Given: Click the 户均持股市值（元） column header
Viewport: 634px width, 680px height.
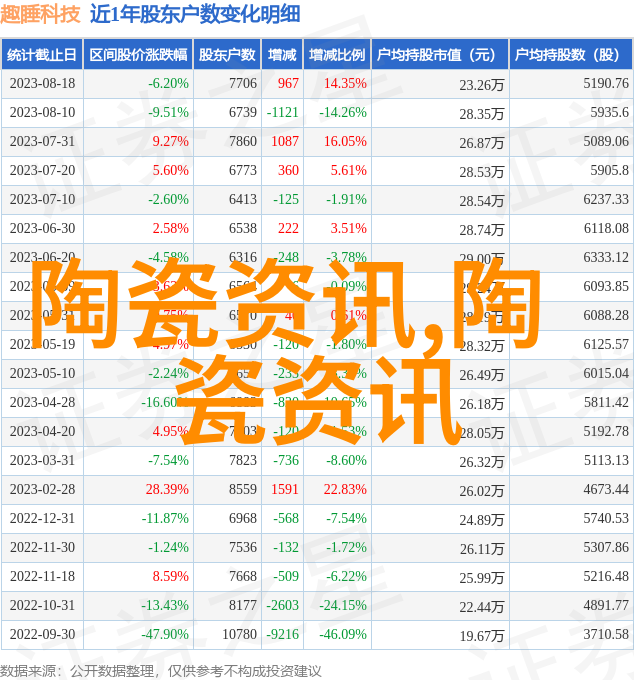Looking at the screenshot, I should (x=440, y=55).
